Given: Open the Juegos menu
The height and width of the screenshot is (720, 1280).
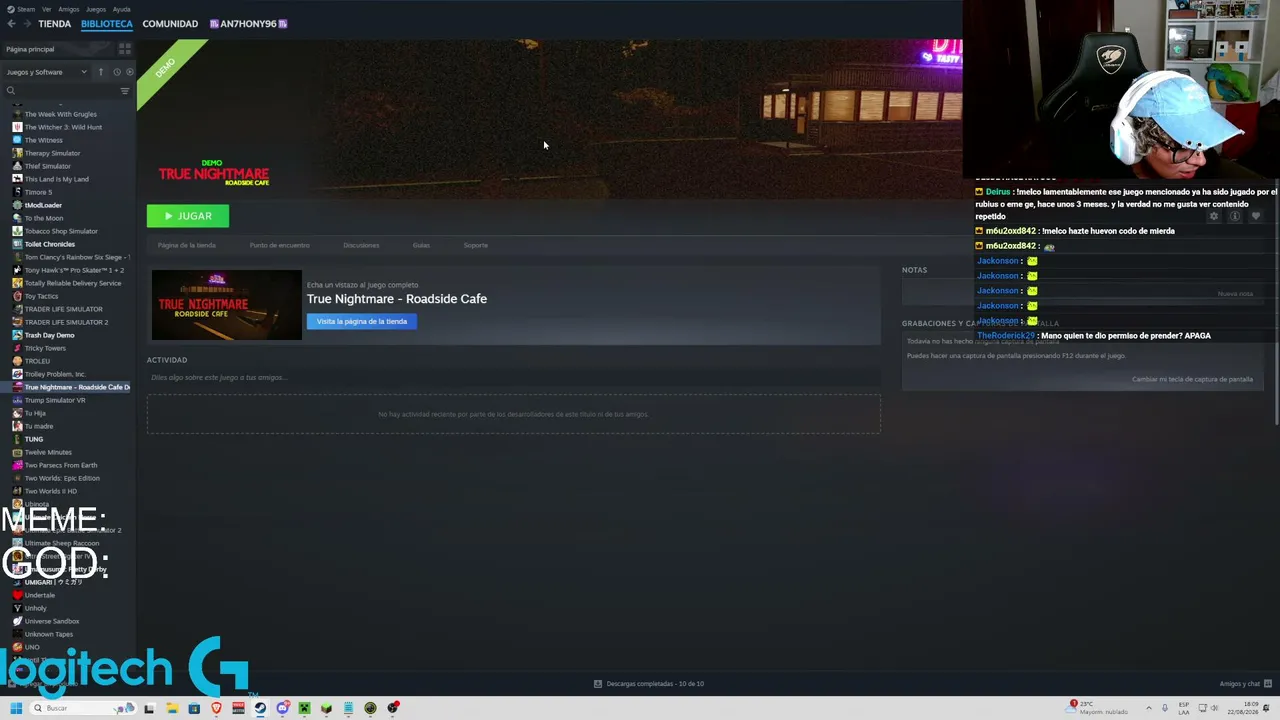Looking at the screenshot, I should click(x=96, y=9).
